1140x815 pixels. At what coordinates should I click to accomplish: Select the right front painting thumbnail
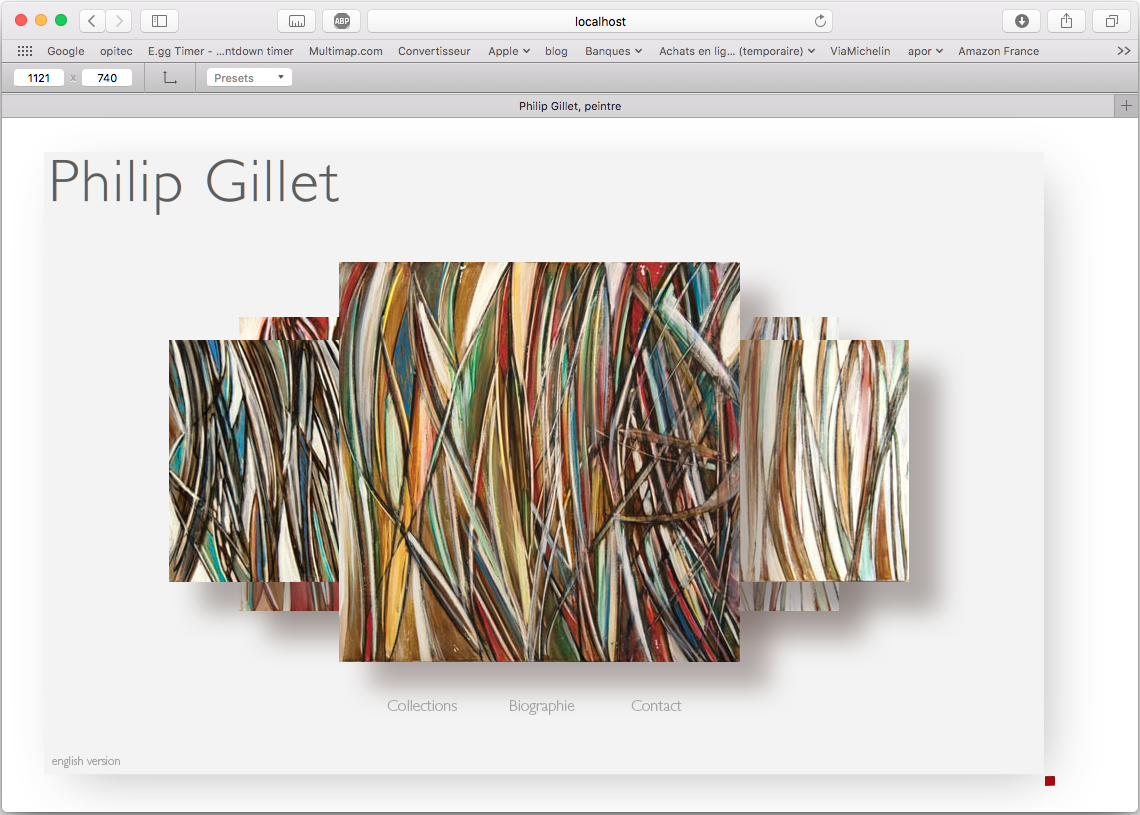tap(824, 461)
